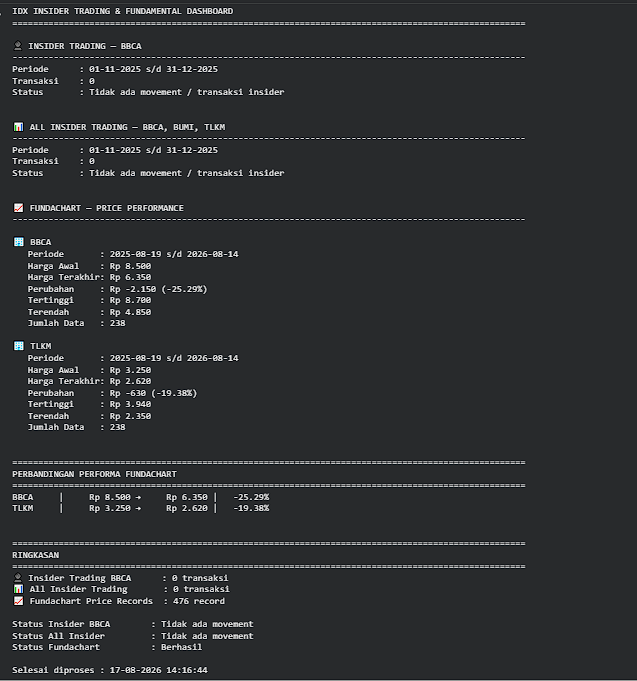Click BBCA Periode 2025-08-19 s/d 2026-08-14

coord(174,254)
